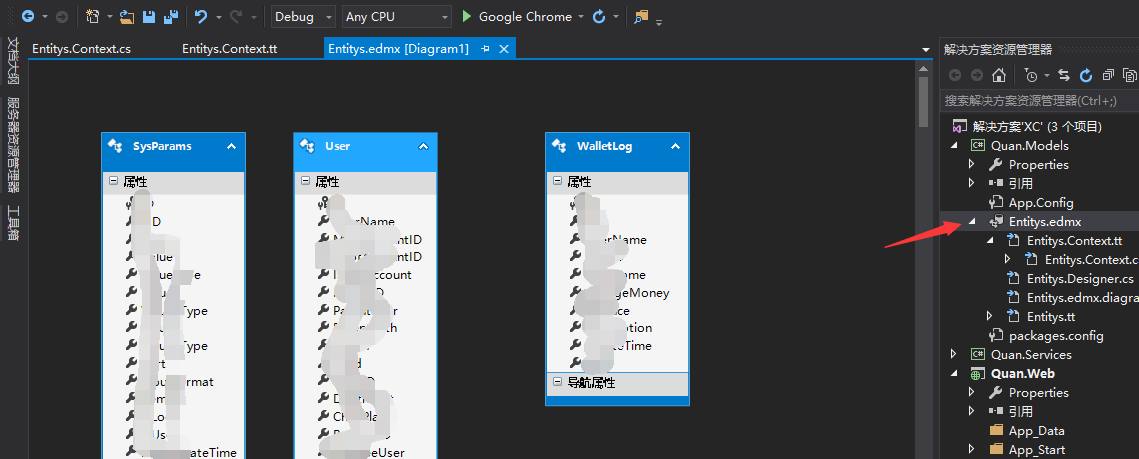This screenshot has height=459, width=1139.
Task: Select Entitys.Designer.cs file in tree
Action: (1080, 278)
